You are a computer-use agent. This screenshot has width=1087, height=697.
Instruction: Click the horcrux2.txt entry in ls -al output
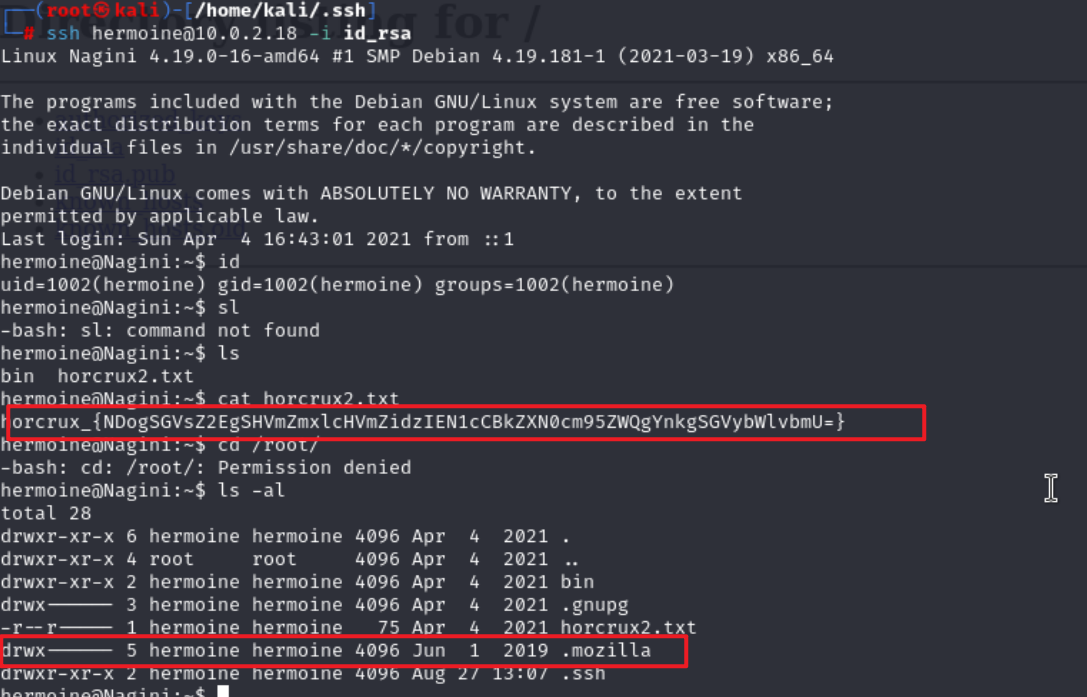(627, 628)
